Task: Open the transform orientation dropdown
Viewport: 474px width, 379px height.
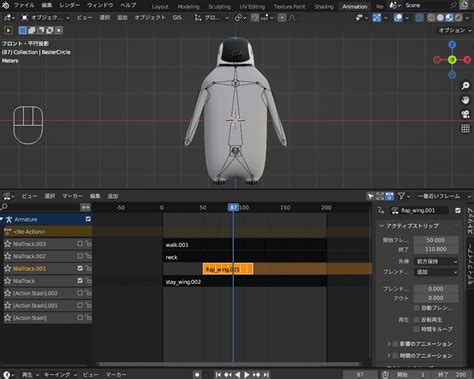Action: (x=212, y=18)
